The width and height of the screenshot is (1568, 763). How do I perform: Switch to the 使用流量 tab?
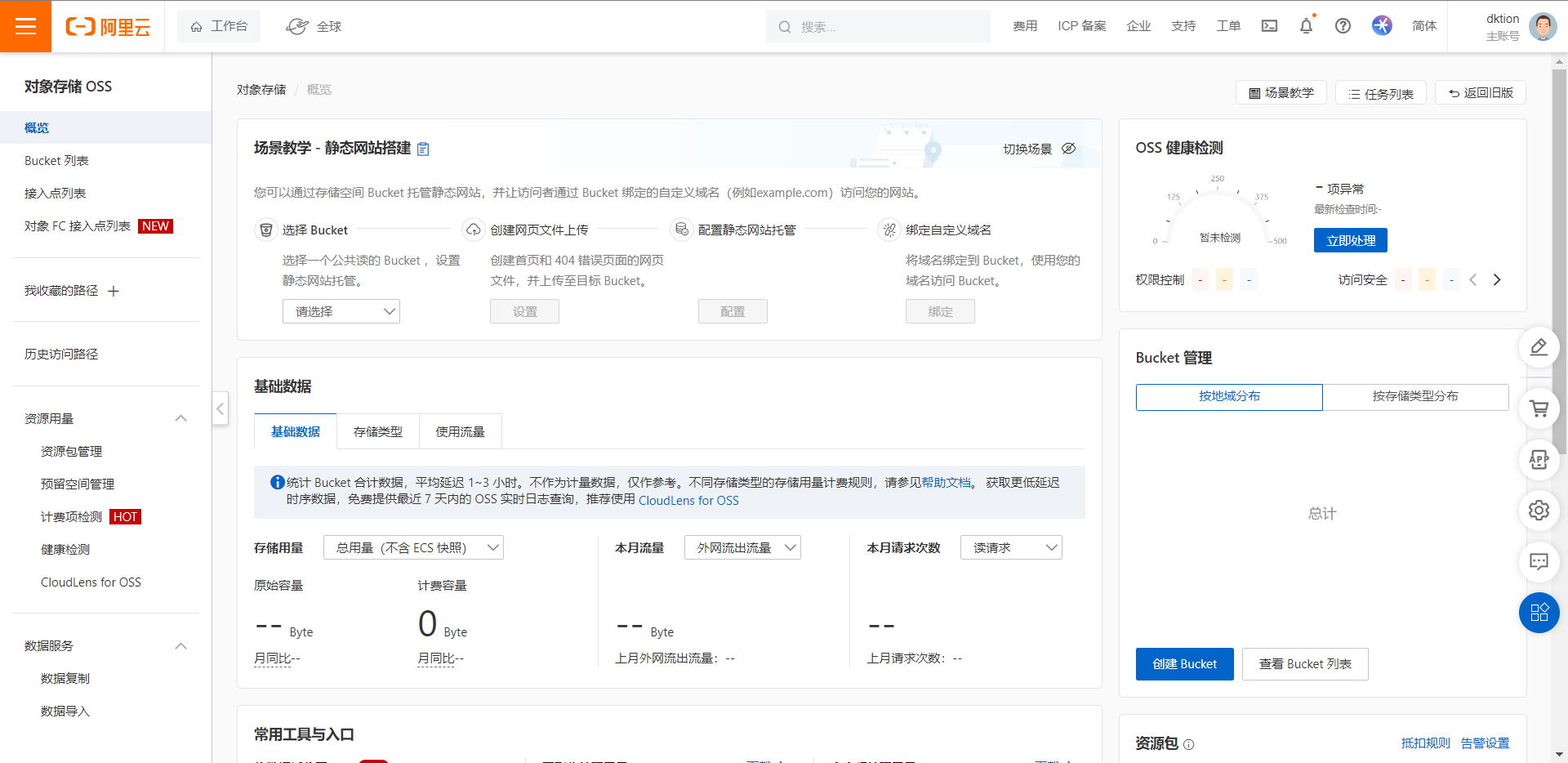461,431
